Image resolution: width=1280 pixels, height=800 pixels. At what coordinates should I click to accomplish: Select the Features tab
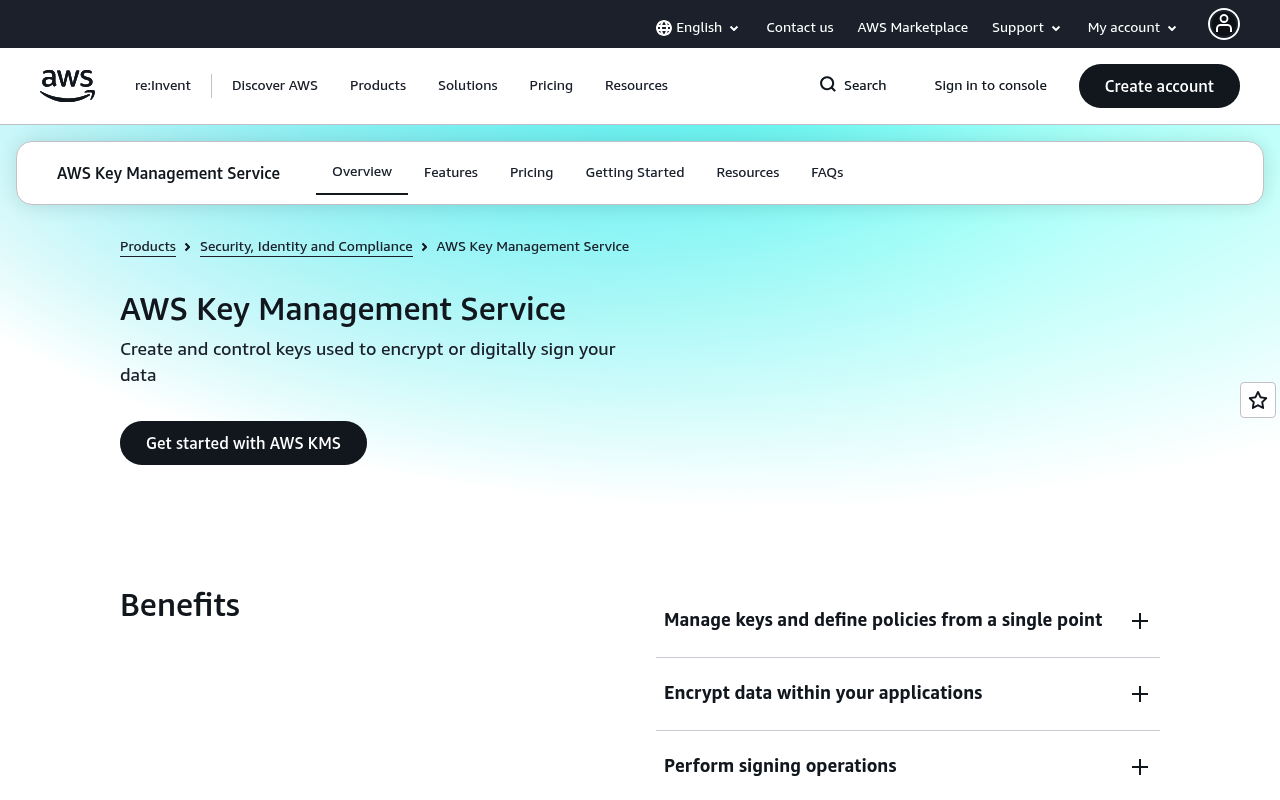[451, 173]
